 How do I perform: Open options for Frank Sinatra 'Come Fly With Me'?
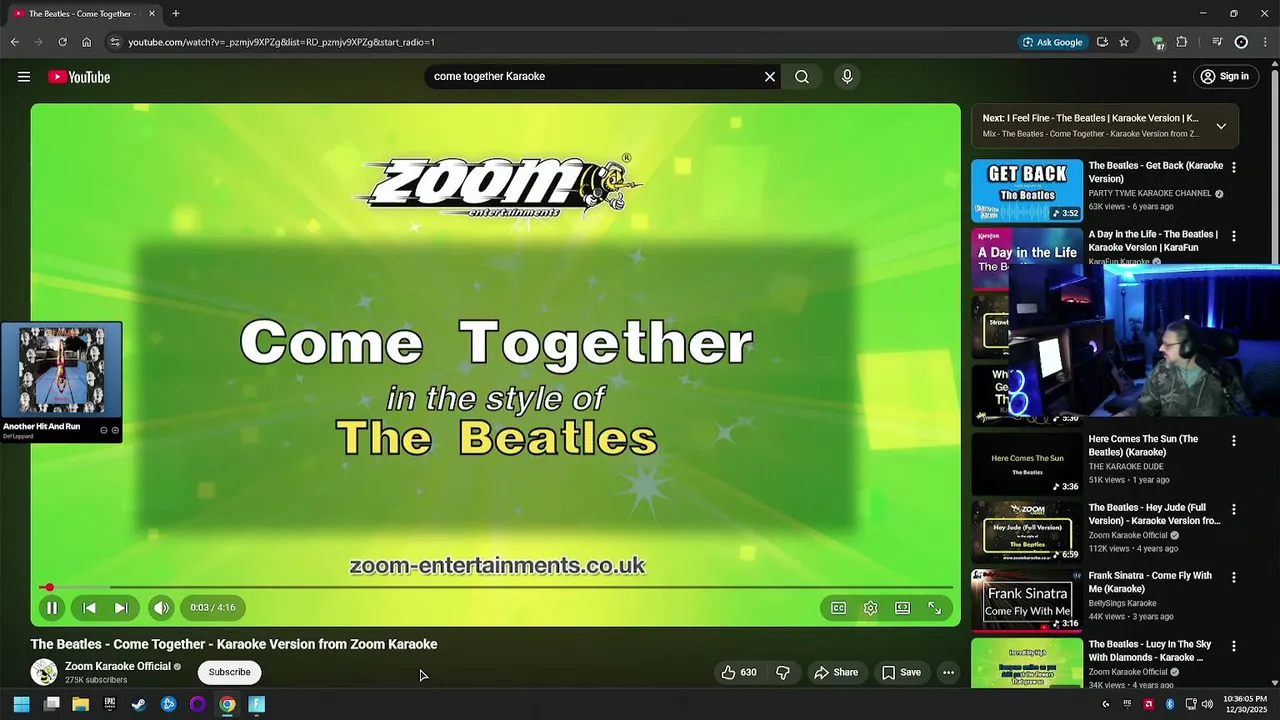(1233, 578)
